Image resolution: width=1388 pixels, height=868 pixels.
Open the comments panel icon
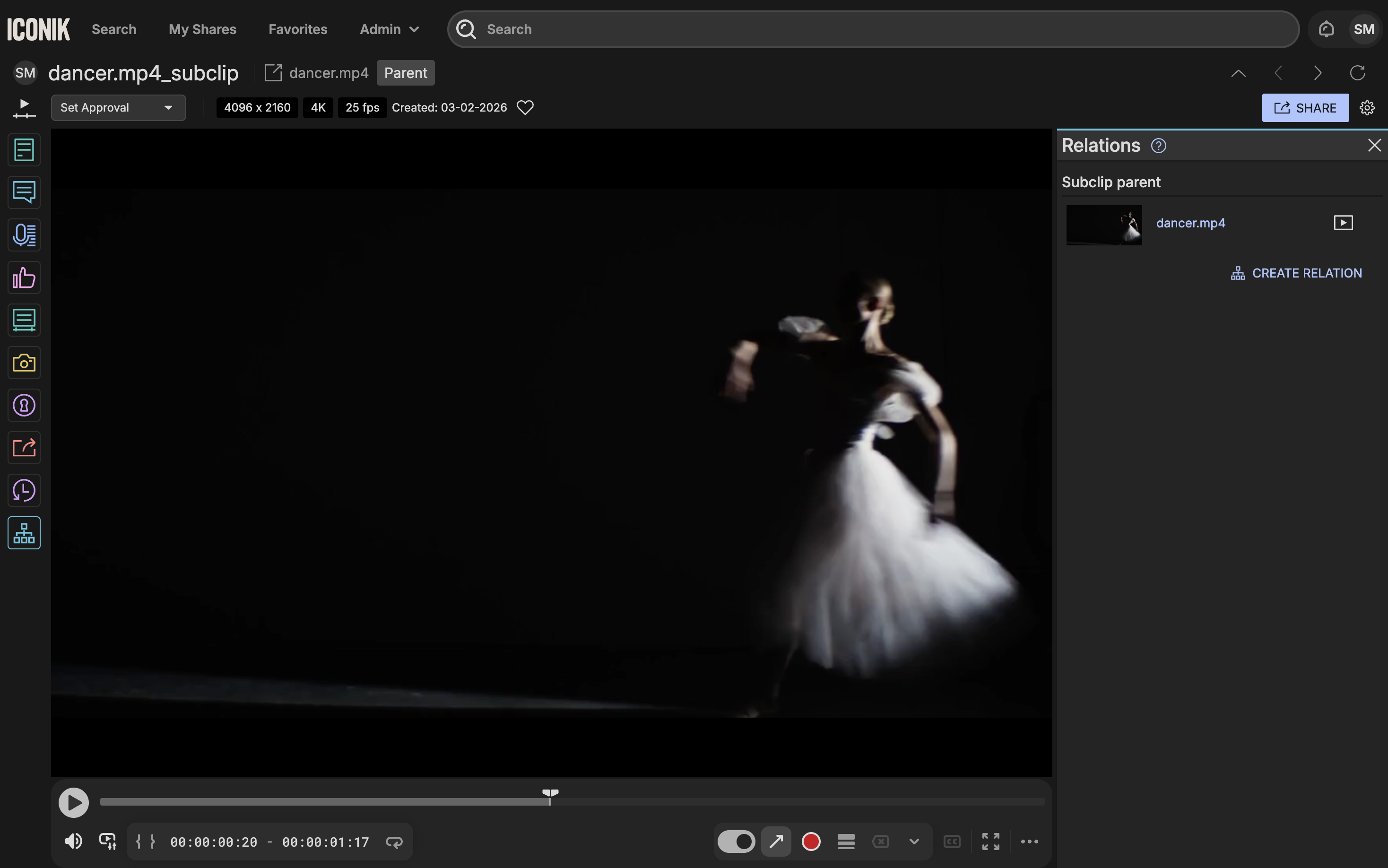point(24,192)
